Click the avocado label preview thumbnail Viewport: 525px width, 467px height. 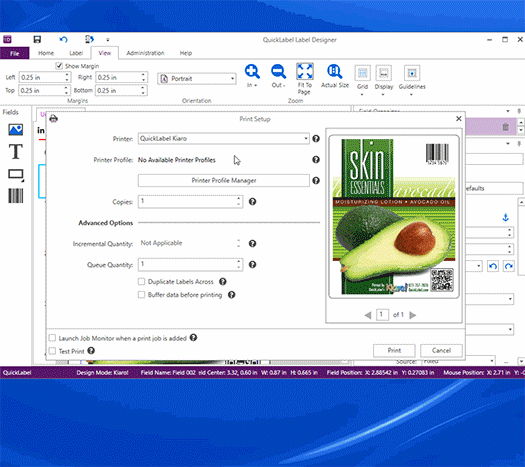[394, 217]
